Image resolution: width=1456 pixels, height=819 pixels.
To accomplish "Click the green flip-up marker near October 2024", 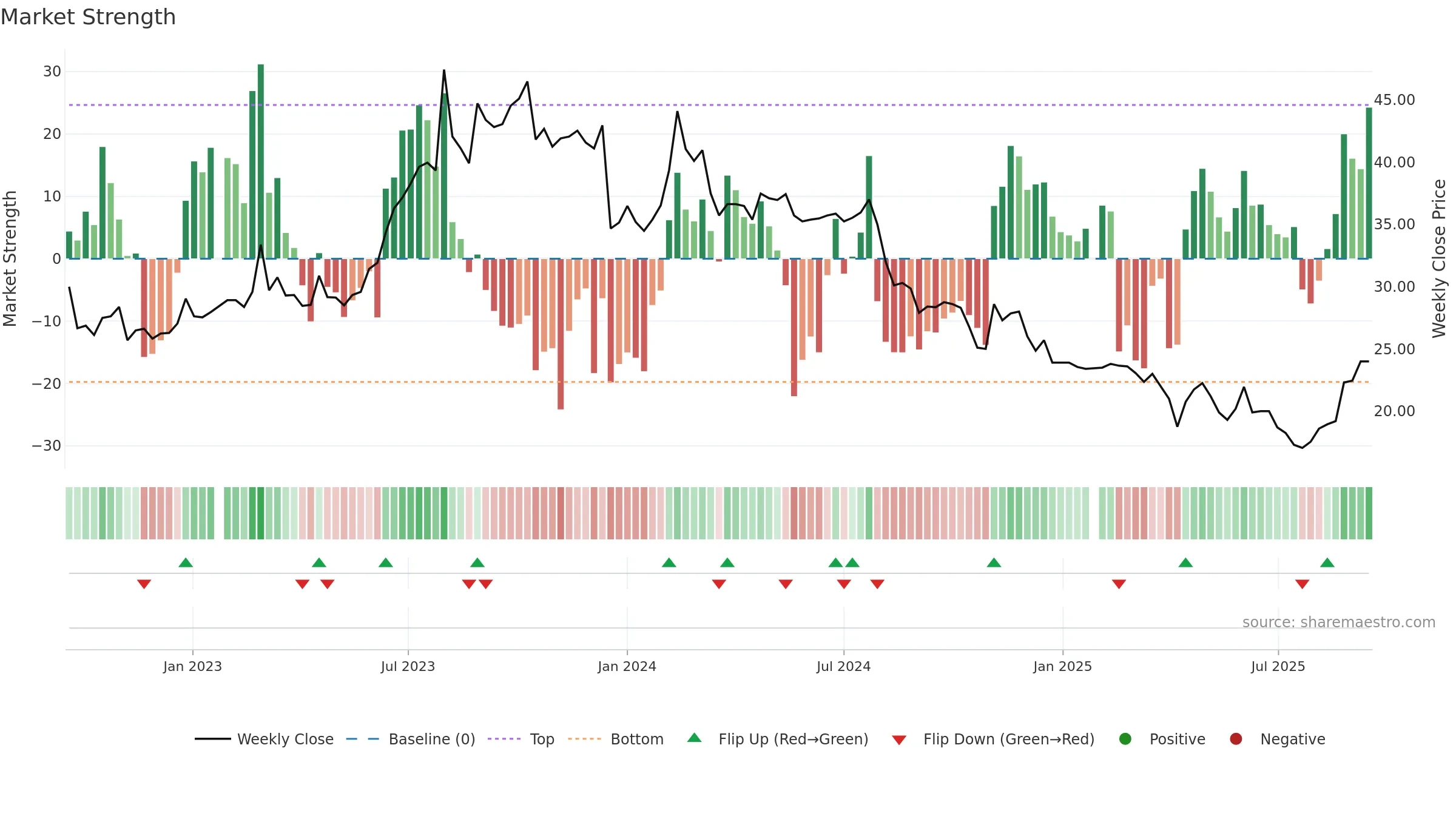I will tap(994, 562).
